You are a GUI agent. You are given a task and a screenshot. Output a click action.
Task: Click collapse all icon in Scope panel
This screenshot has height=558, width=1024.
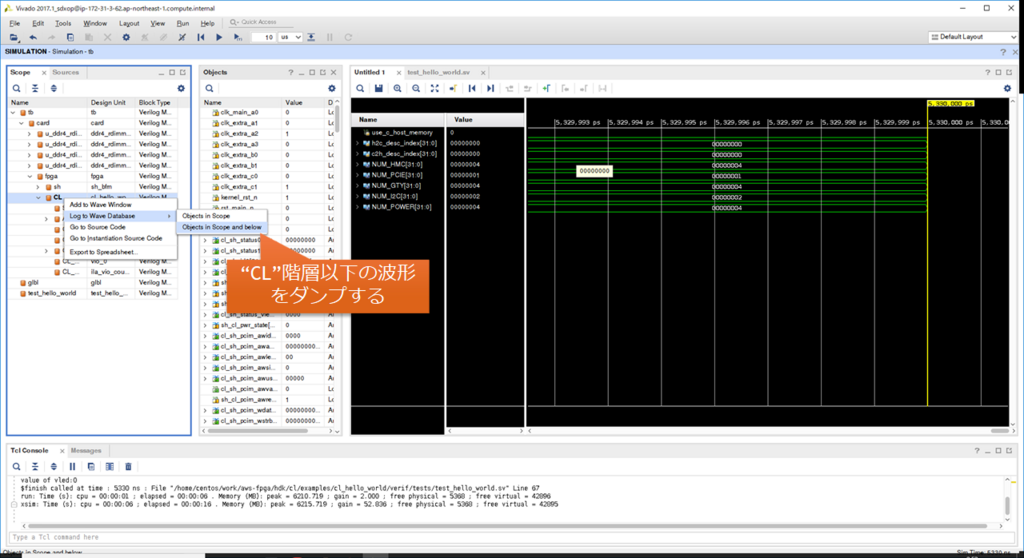pyautogui.click(x=35, y=88)
